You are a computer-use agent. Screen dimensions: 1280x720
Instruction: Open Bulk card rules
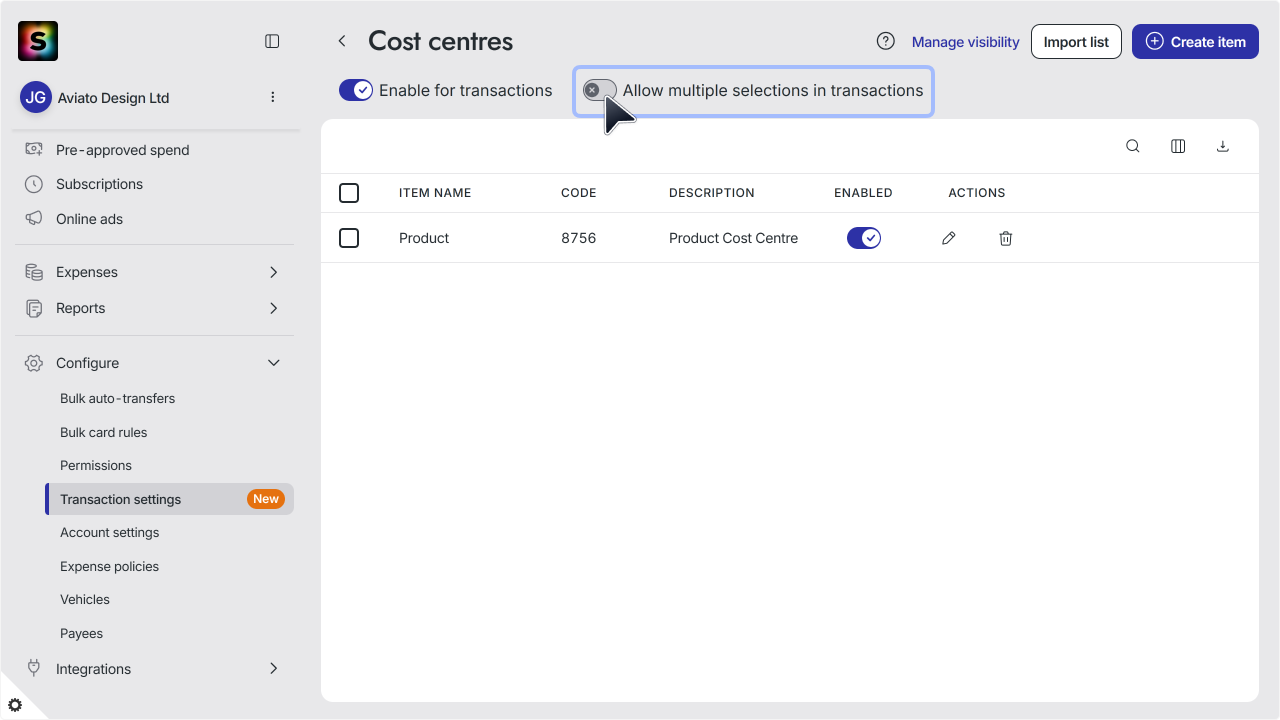click(103, 432)
